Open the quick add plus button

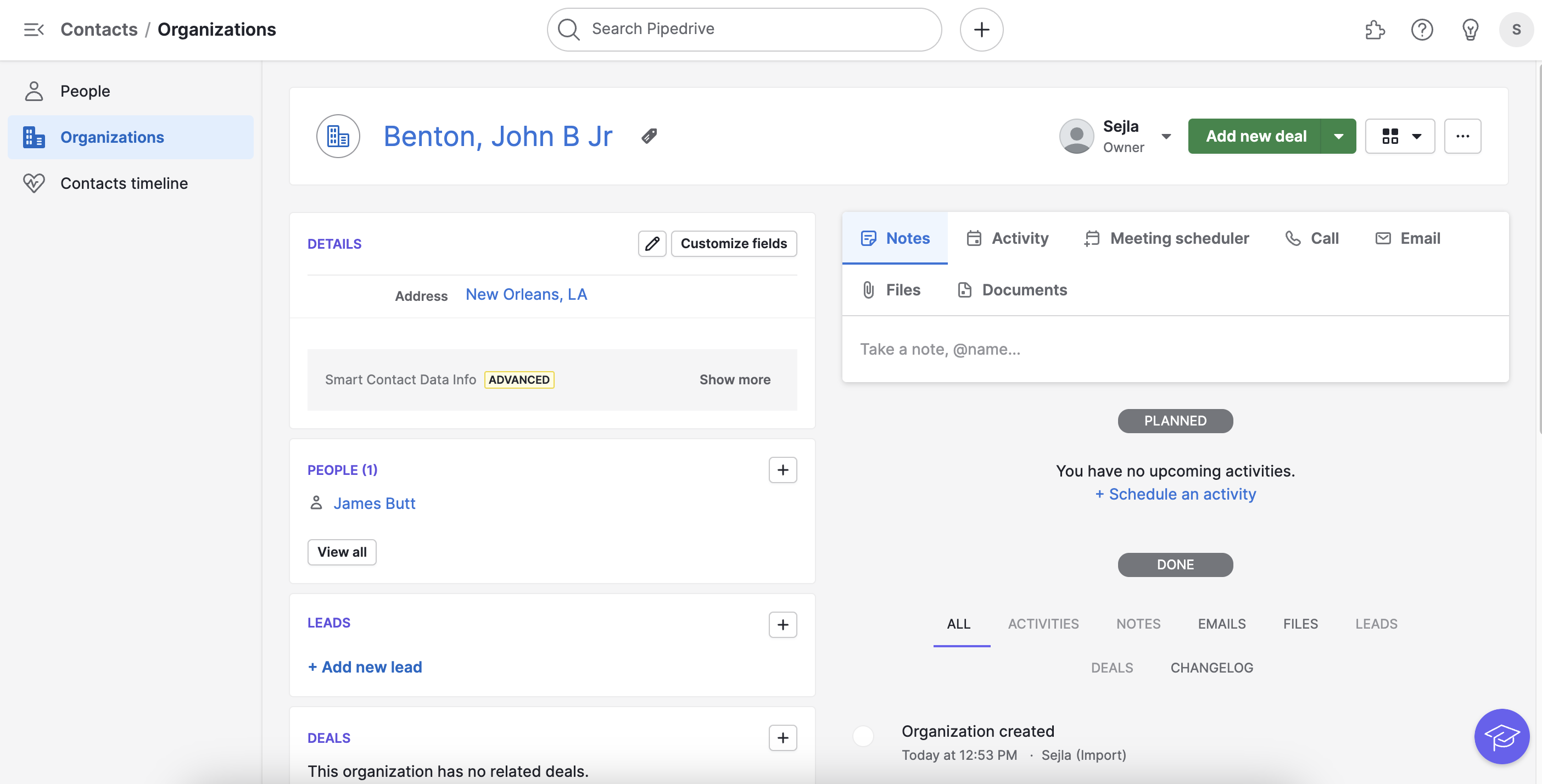[x=981, y=29]
